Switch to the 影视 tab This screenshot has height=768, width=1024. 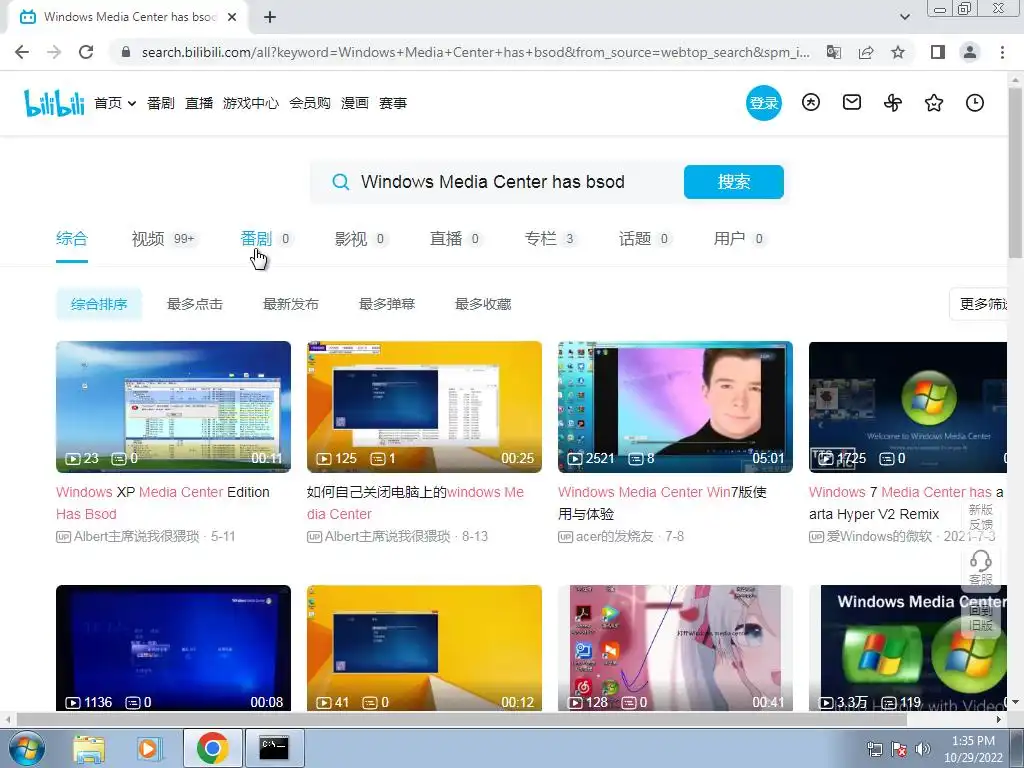pyautogui.click(x=360, y=239)
